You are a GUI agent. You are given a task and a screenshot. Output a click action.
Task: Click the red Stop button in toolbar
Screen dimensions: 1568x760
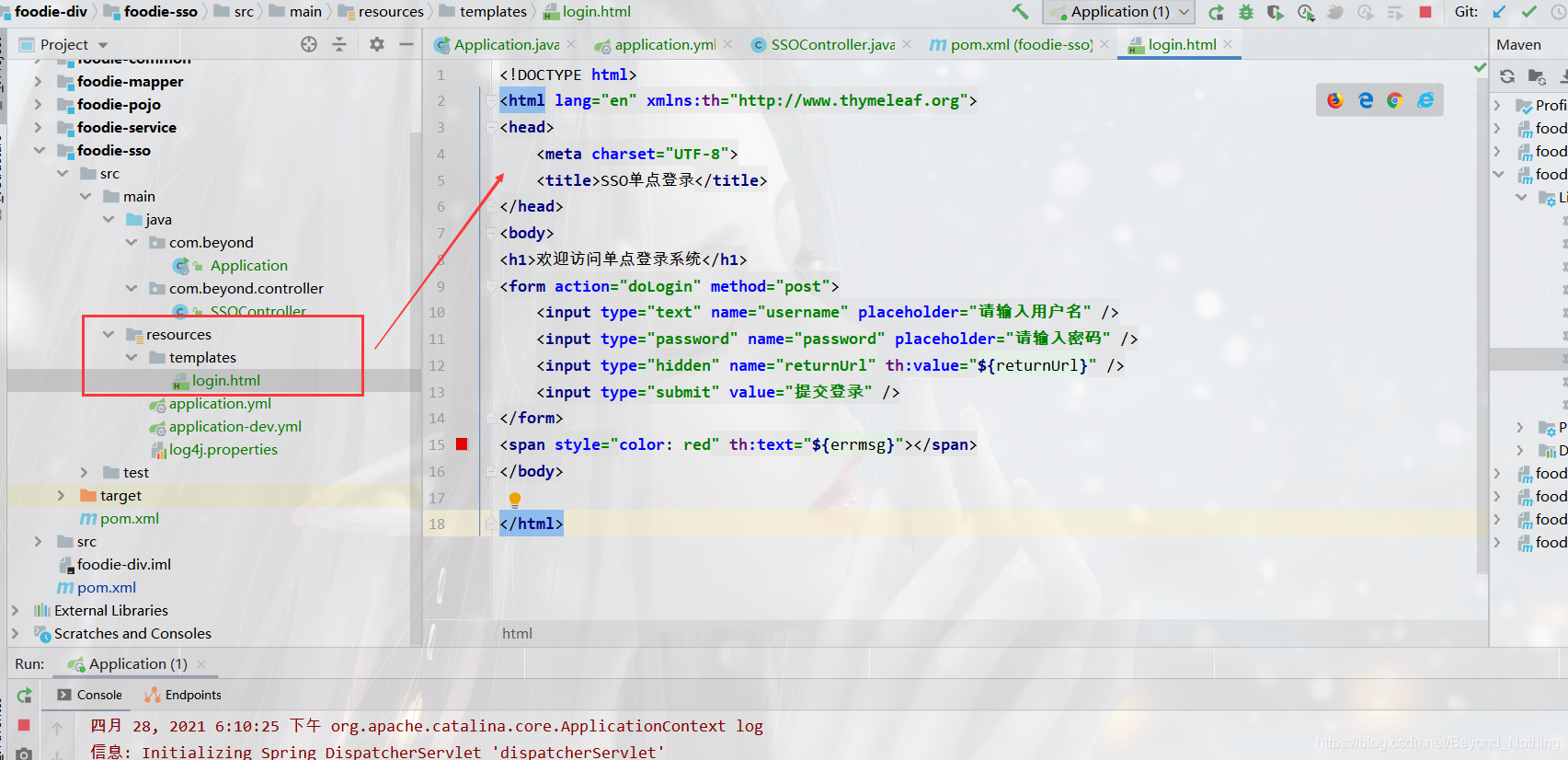point(1425,12)
